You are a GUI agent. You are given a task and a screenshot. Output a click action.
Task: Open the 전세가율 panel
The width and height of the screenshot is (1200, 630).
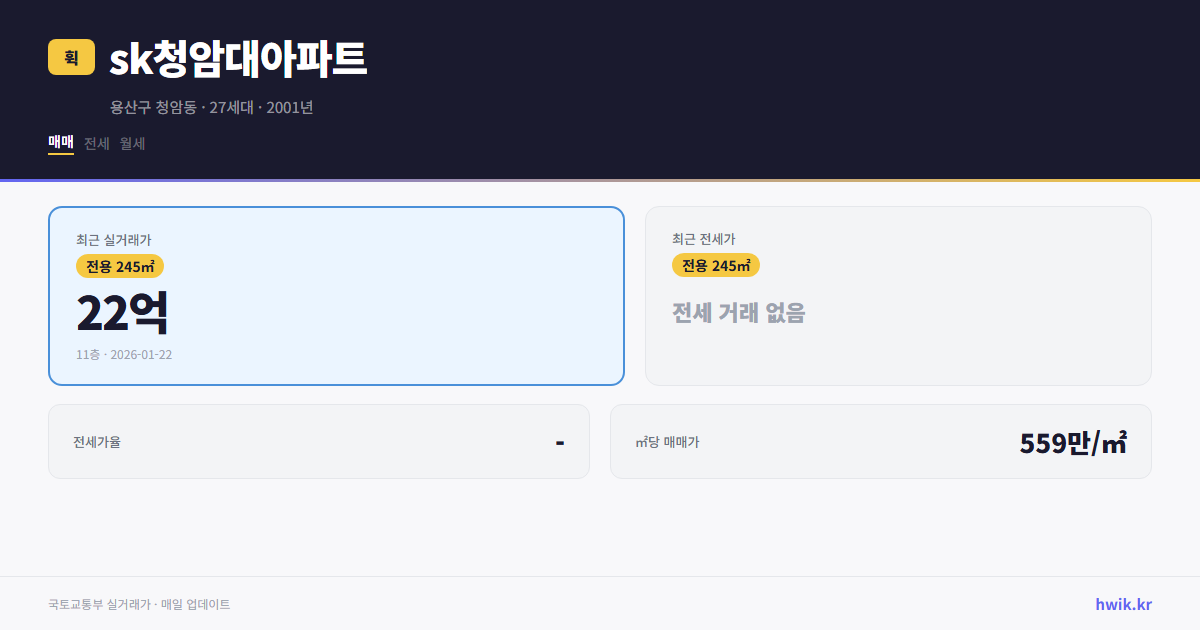point(319,441)
